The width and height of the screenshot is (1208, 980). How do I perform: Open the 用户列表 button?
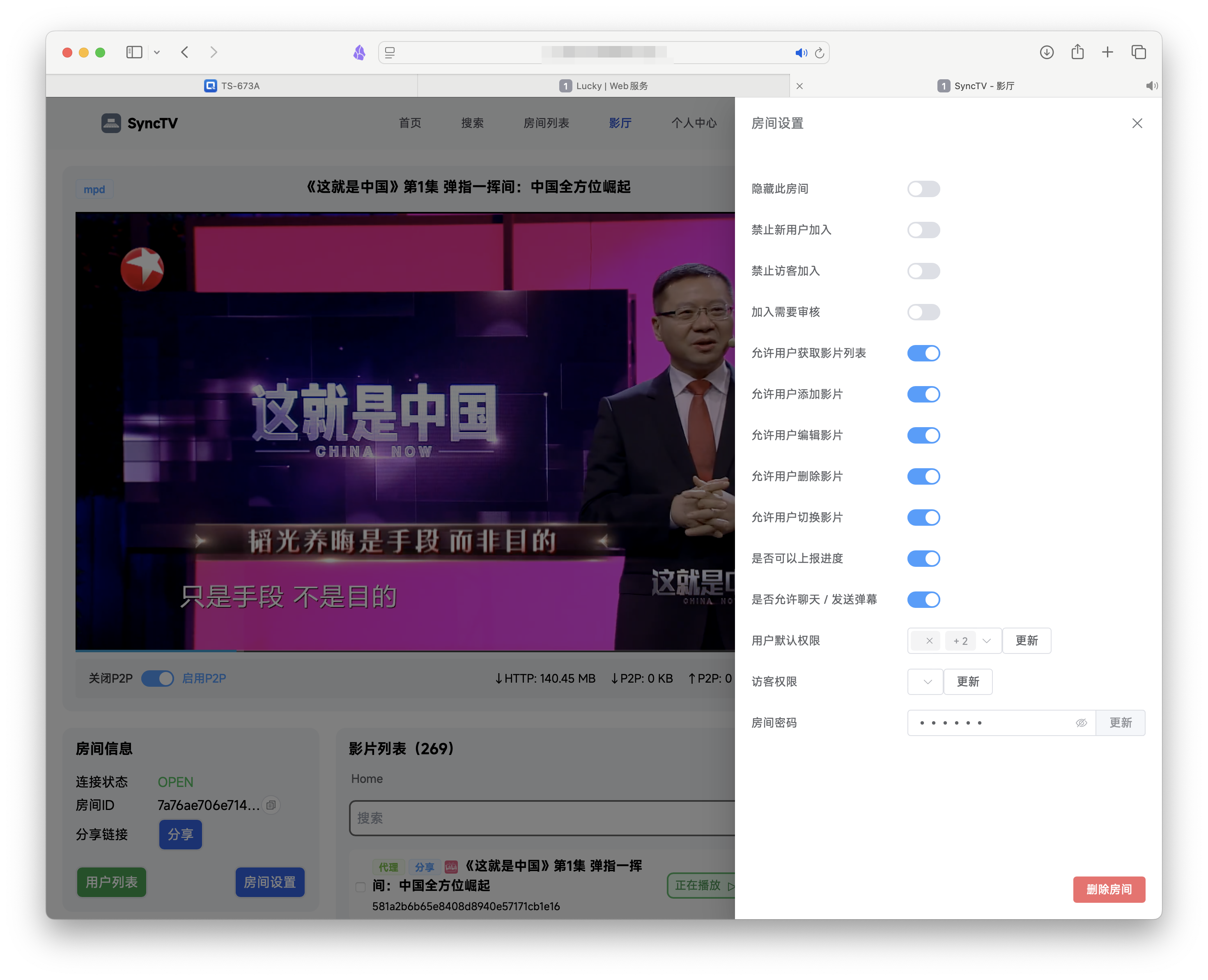[112, 882]
